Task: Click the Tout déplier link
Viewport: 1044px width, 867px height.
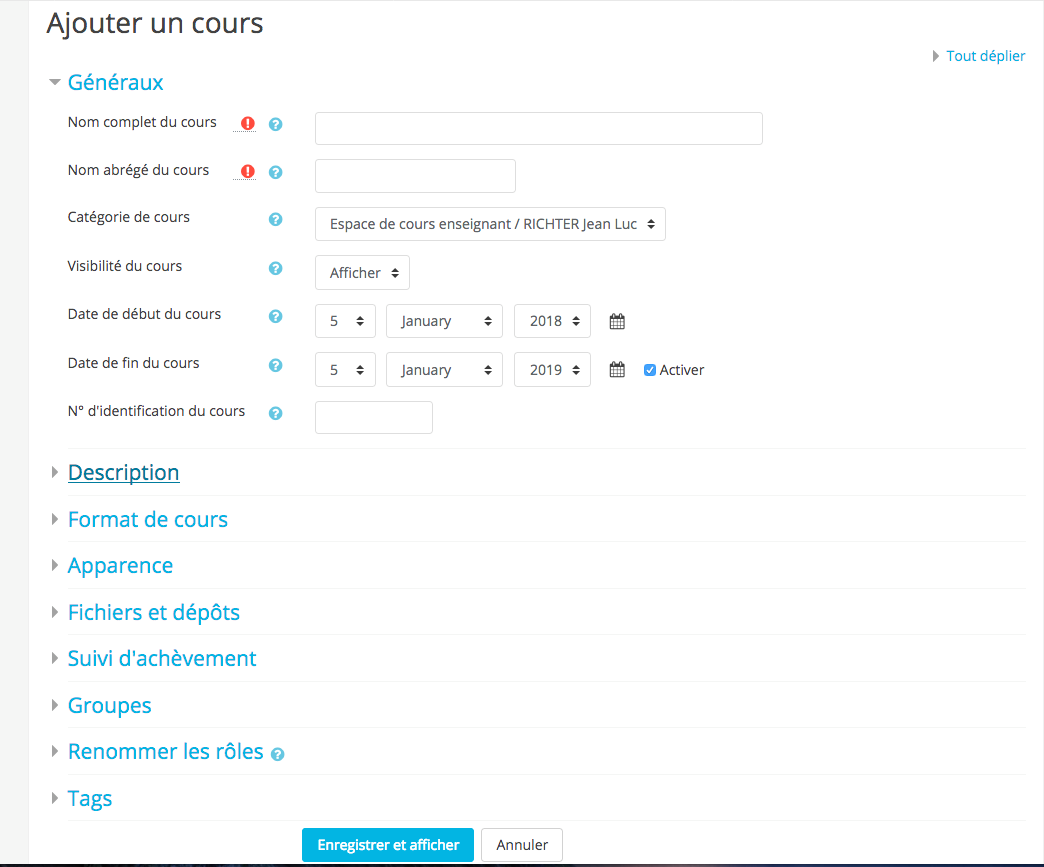Action: (x=985, y=56)
